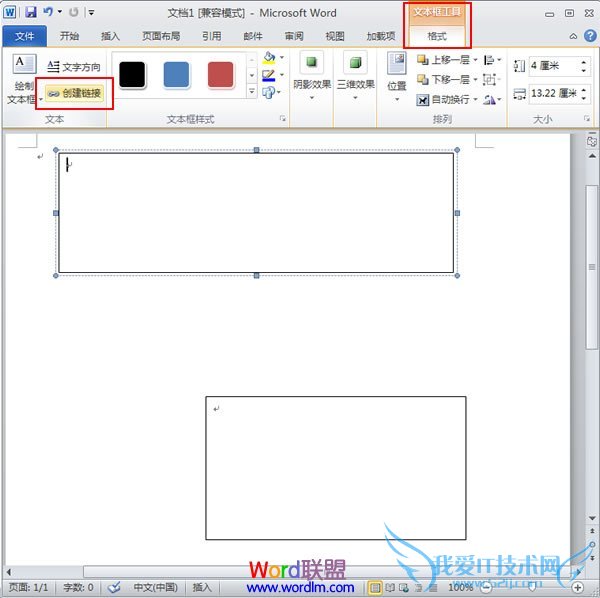The height and width of the screenshot is (598, 600).
Task: Click the Undo arrow icon
Action: (x=48, y=12)
